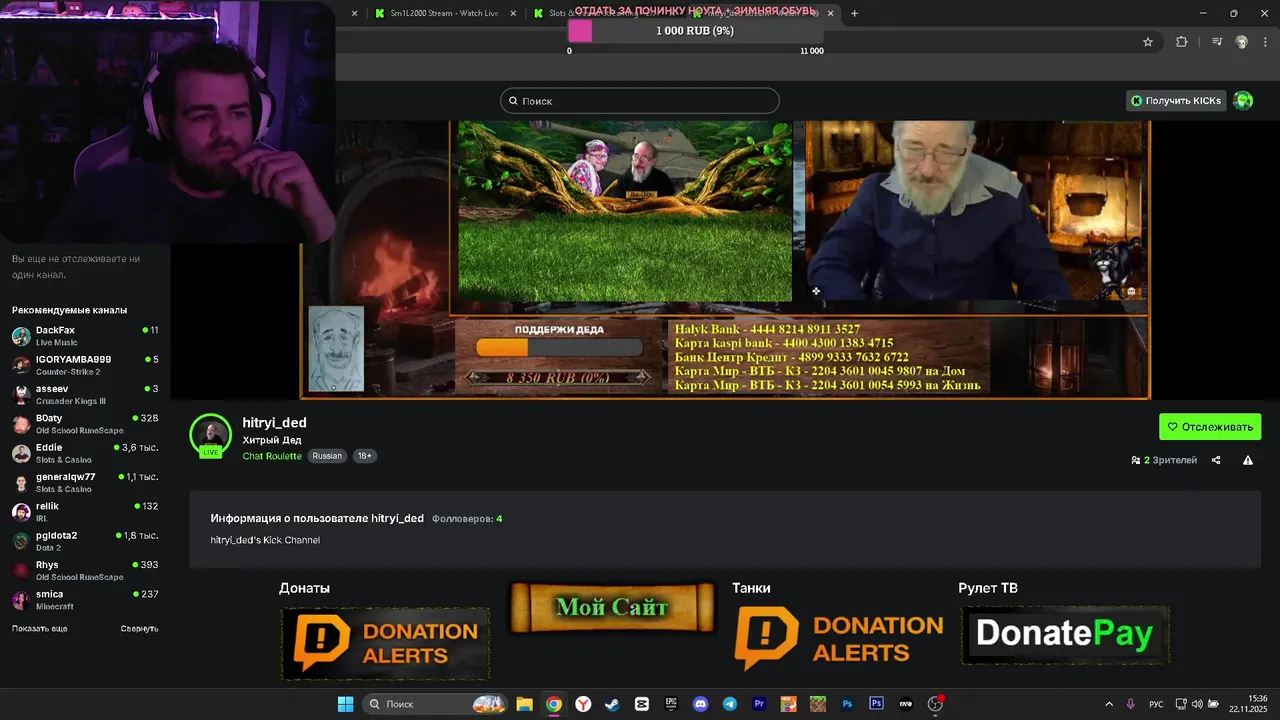Screen dimensions: 1280x720
Task: Click the Фолловеров: 4 follower count
Action: [467, 519]
